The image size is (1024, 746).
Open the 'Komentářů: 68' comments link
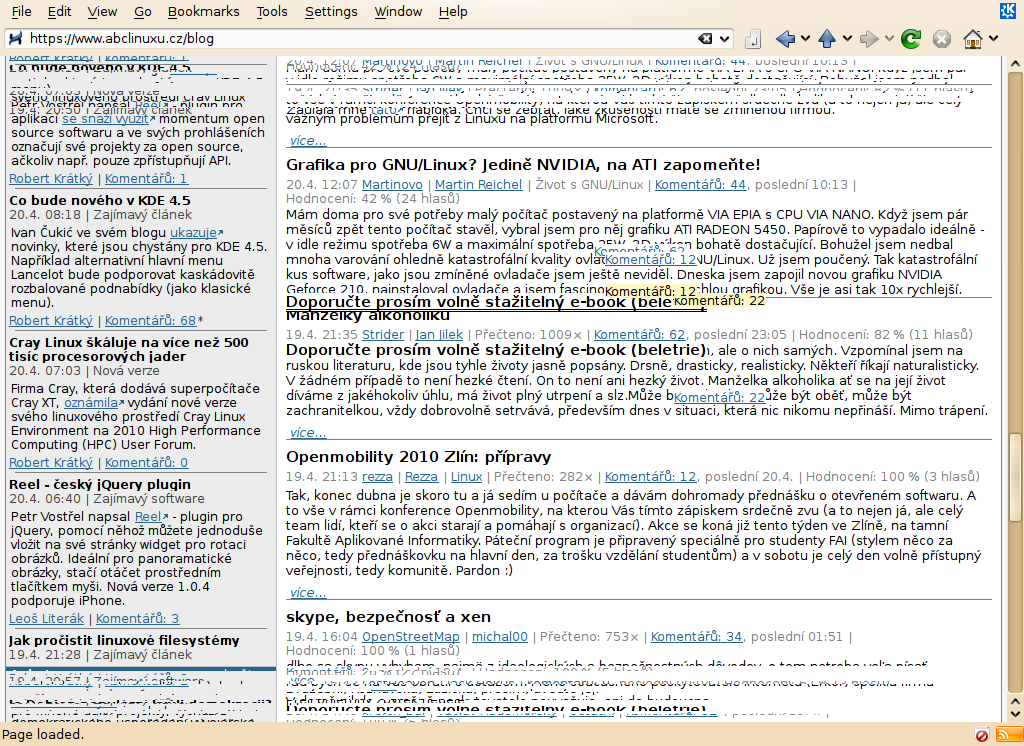150,320
